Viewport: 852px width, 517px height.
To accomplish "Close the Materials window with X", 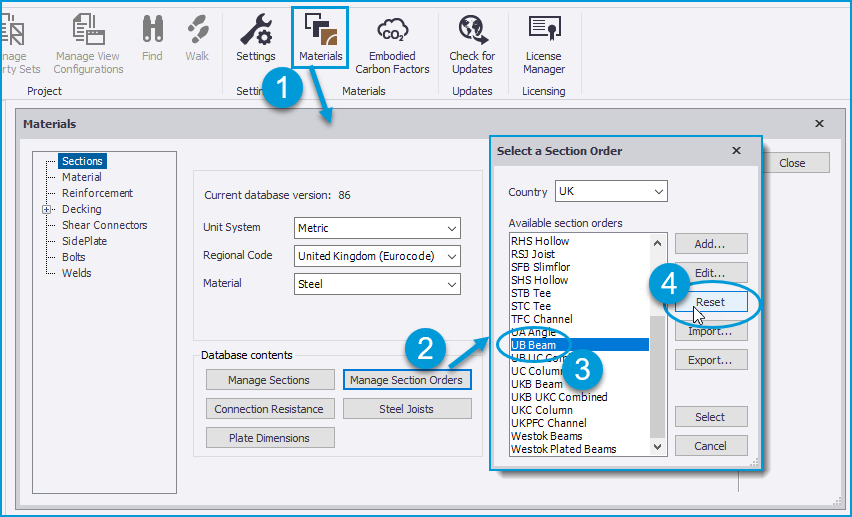I will coord(819,124).
